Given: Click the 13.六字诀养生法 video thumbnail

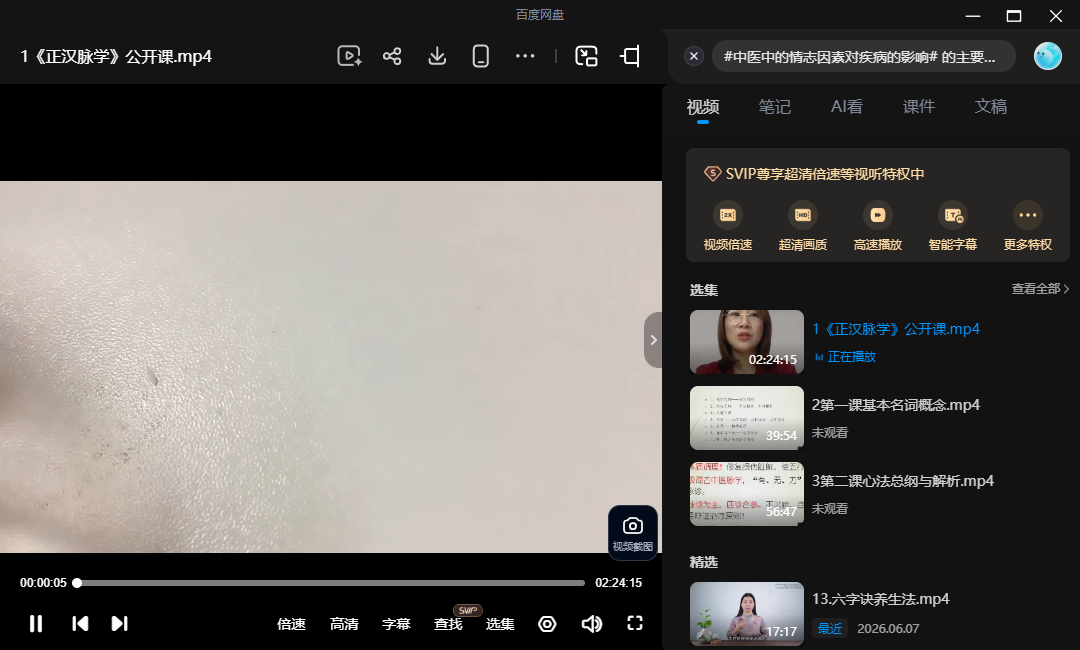Looking at the screenshot, I should pos(747,614).
